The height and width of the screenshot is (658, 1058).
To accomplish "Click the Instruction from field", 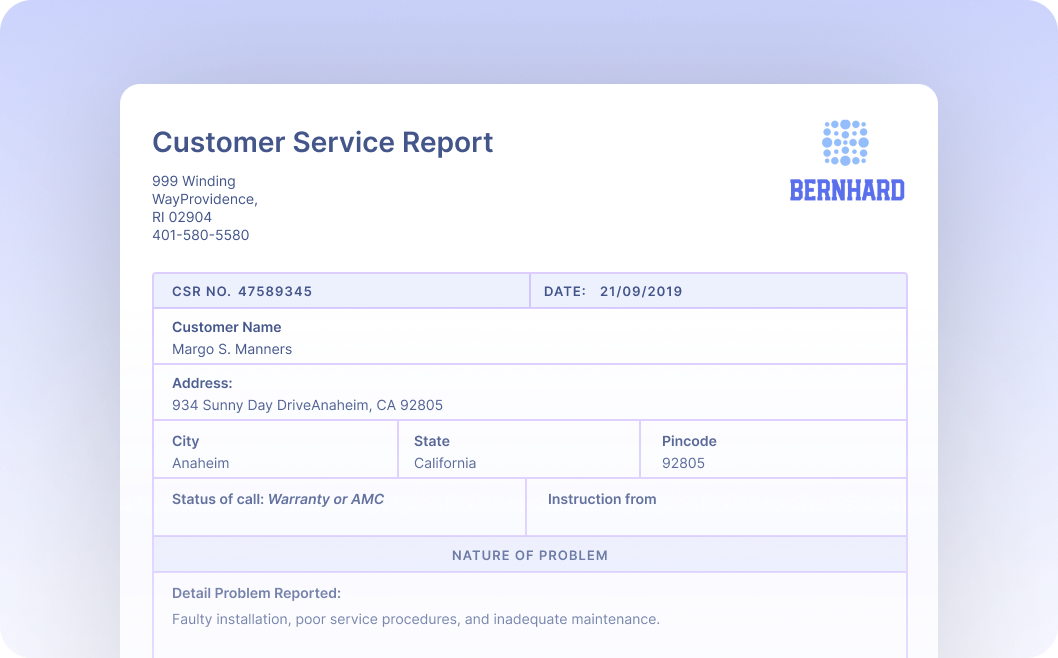I will pyautogui.click(x=602, y=499).
